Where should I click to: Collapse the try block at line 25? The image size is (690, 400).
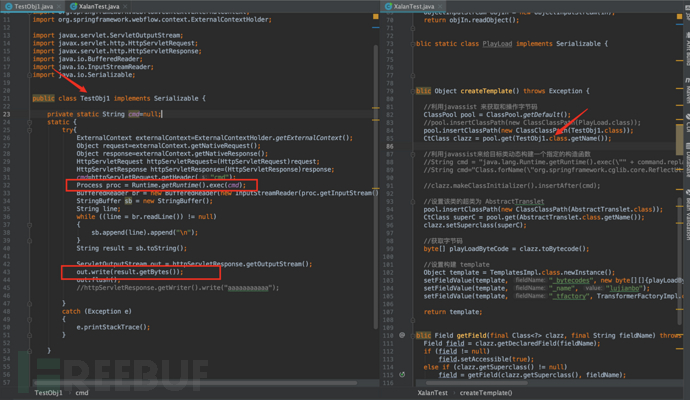(29, 130)
